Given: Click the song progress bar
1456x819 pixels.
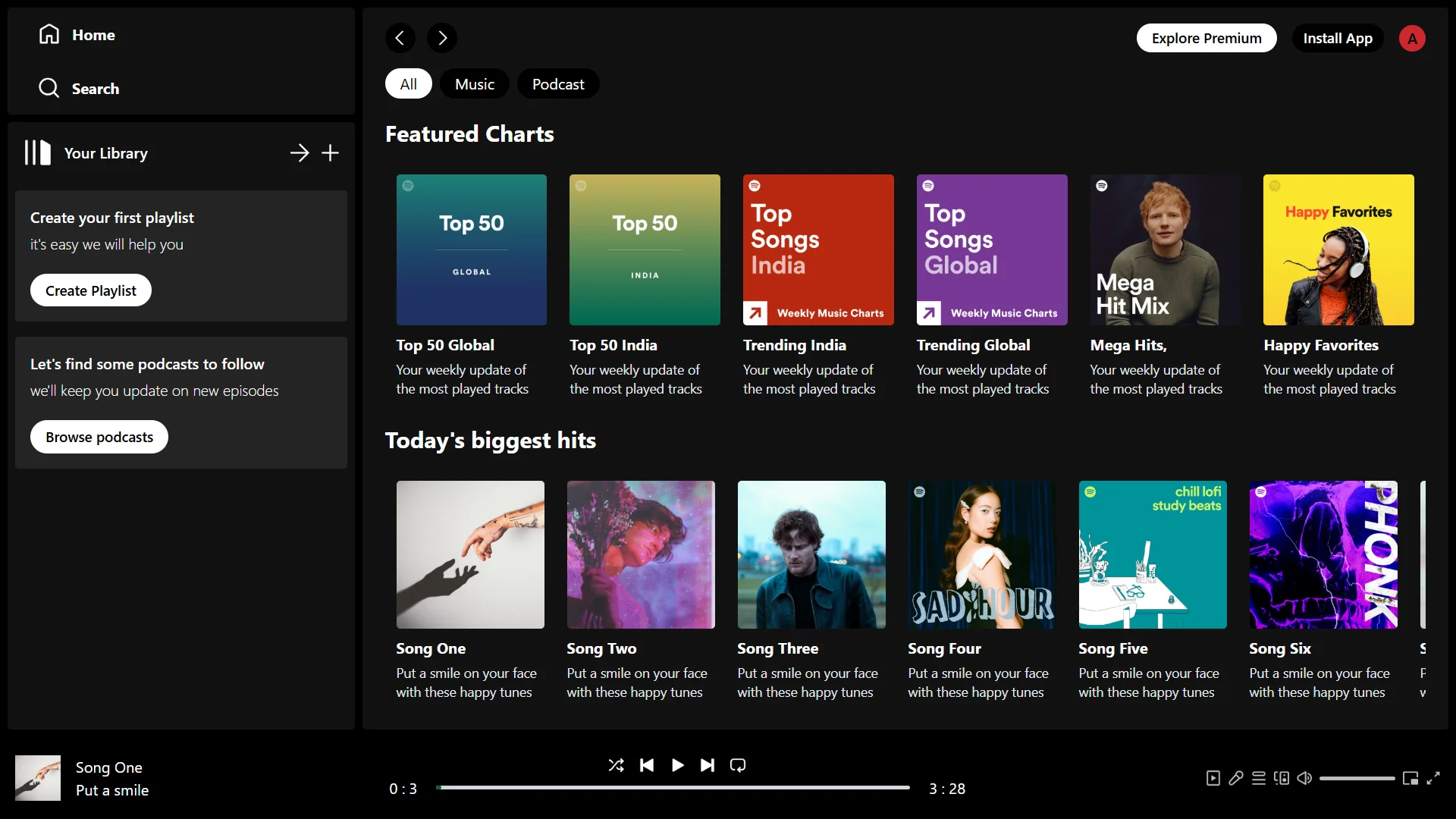Looking at the screenshot, I should [x=673, y=788].
